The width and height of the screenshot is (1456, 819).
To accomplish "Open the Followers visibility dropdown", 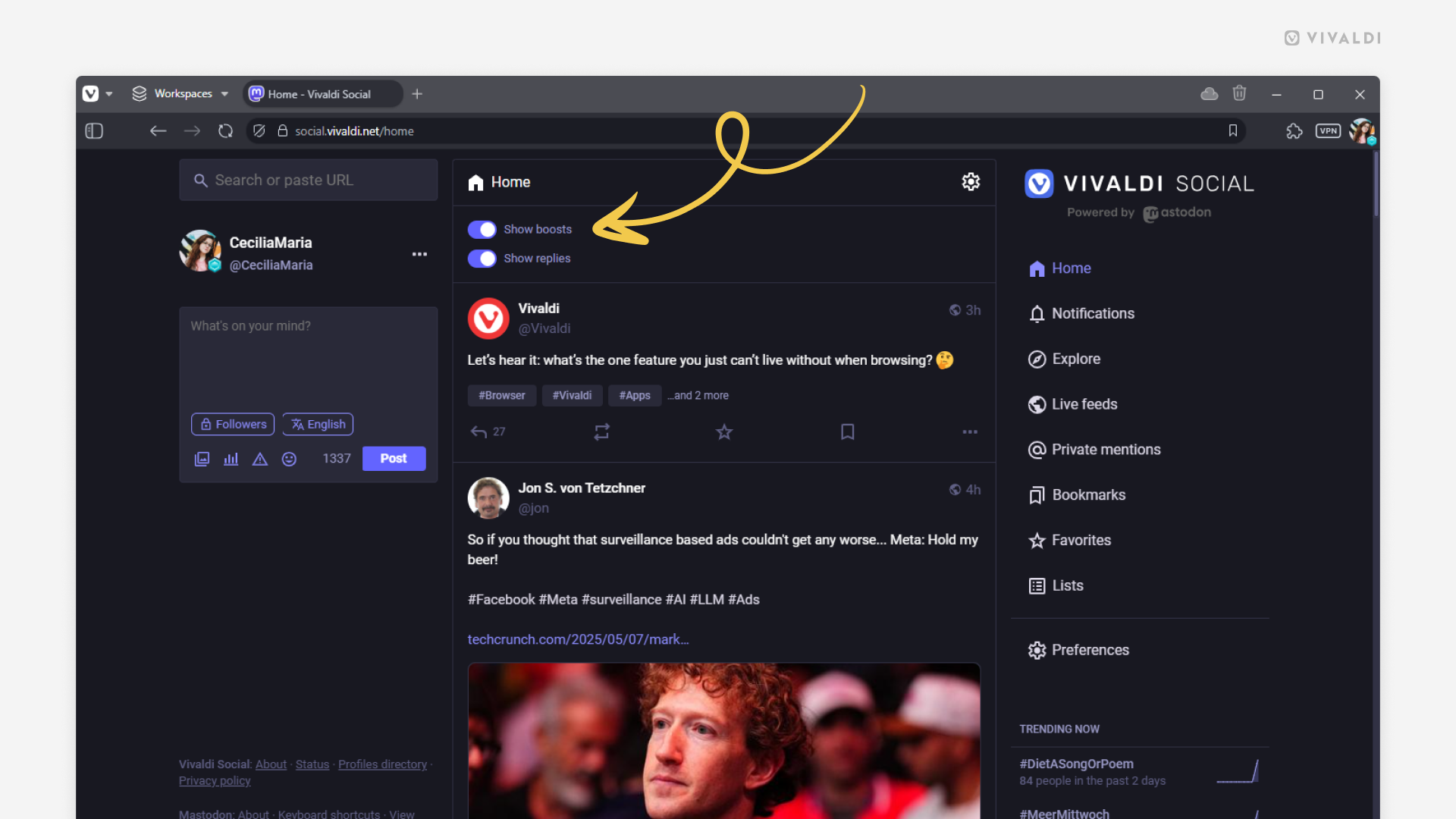I will 233,425.
